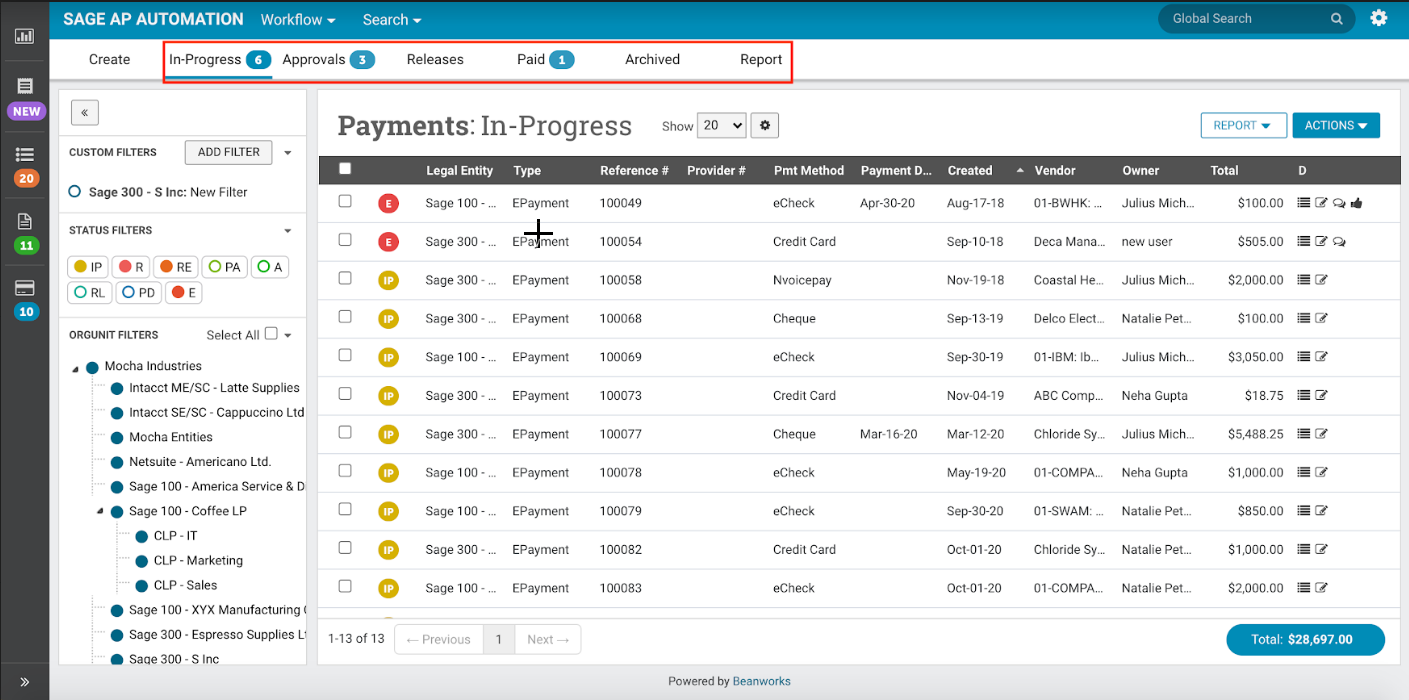The image size is (1409, 700).
Task: Click the Global Search magnifier icon
Action: [1337, 19]
